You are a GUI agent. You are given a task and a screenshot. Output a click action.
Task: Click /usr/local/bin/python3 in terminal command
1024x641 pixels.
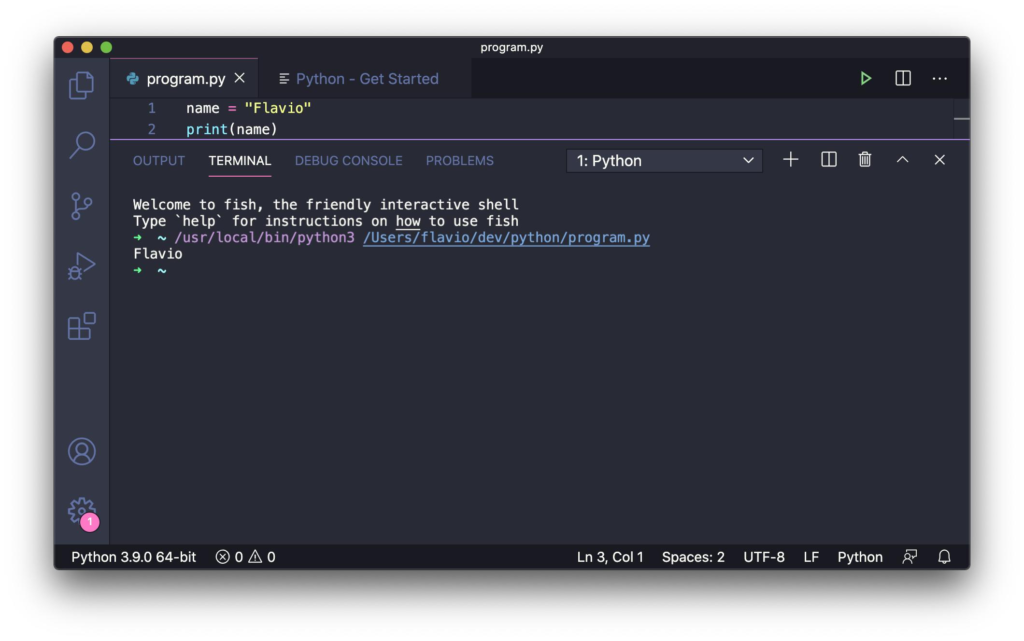pyautogui.click(x=264, y=238)
